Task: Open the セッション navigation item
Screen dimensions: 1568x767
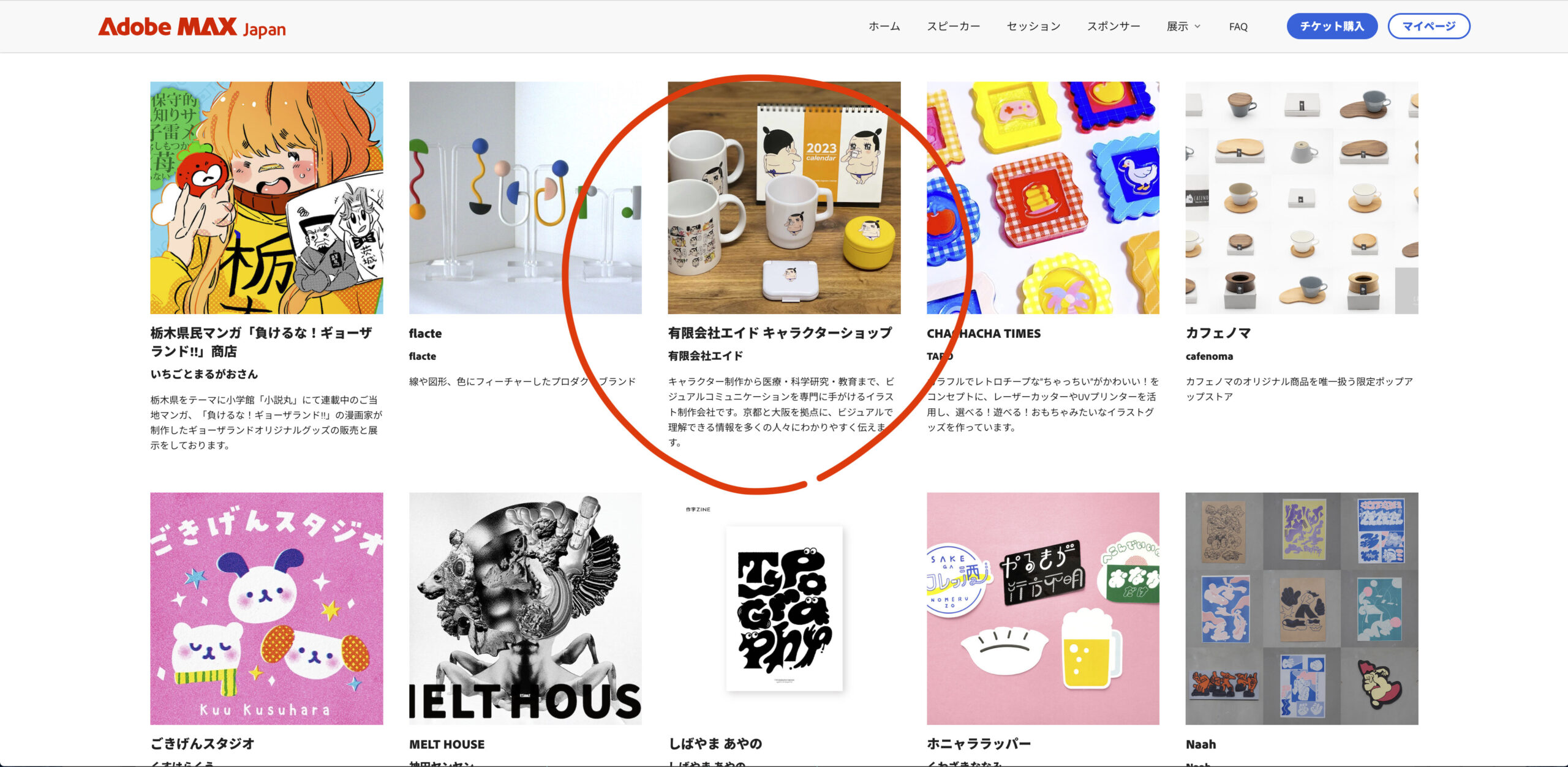Action: (x=1033, y=26)
